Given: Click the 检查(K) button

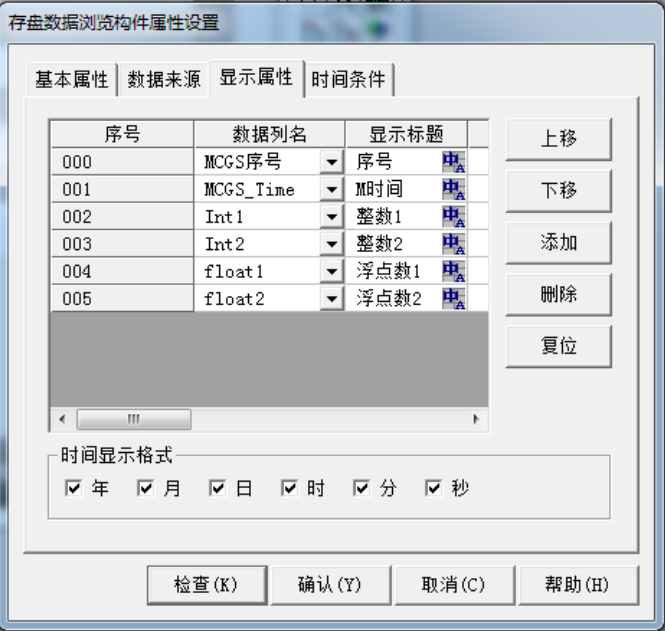Looking at the screenshot, I should [x=207, y=585].
